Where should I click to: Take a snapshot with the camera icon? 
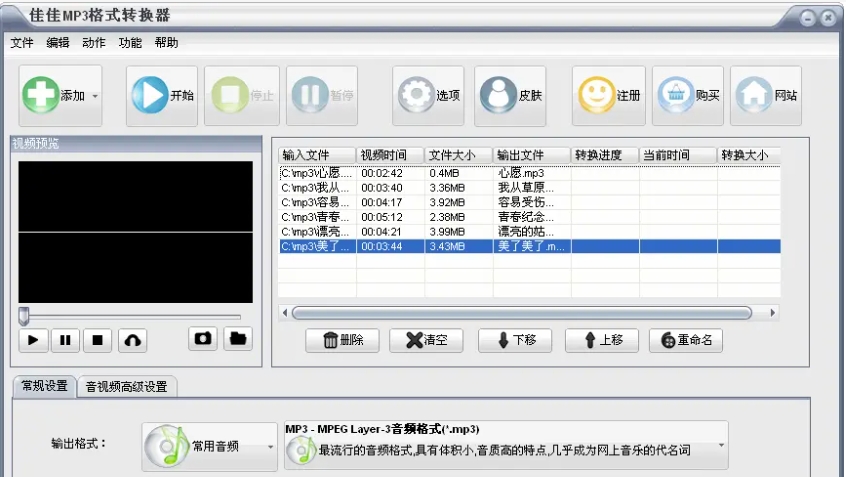[203, 338]
